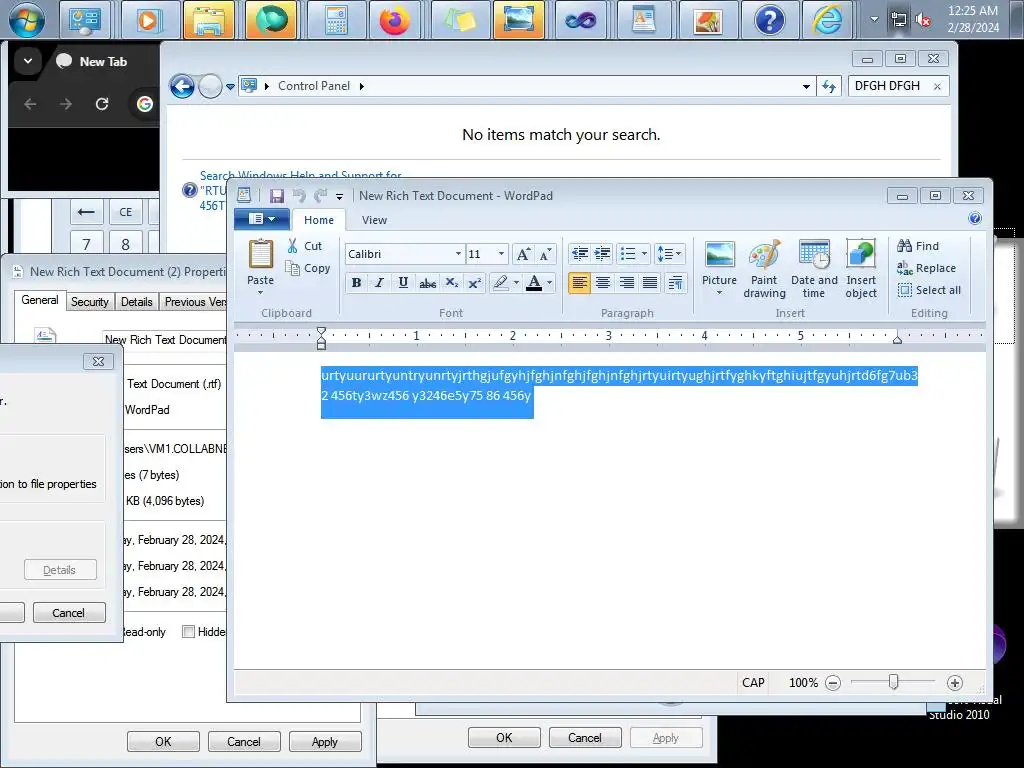Switch to the View ribbon tab
This screenshot has height=768, width=1024.
374,220
